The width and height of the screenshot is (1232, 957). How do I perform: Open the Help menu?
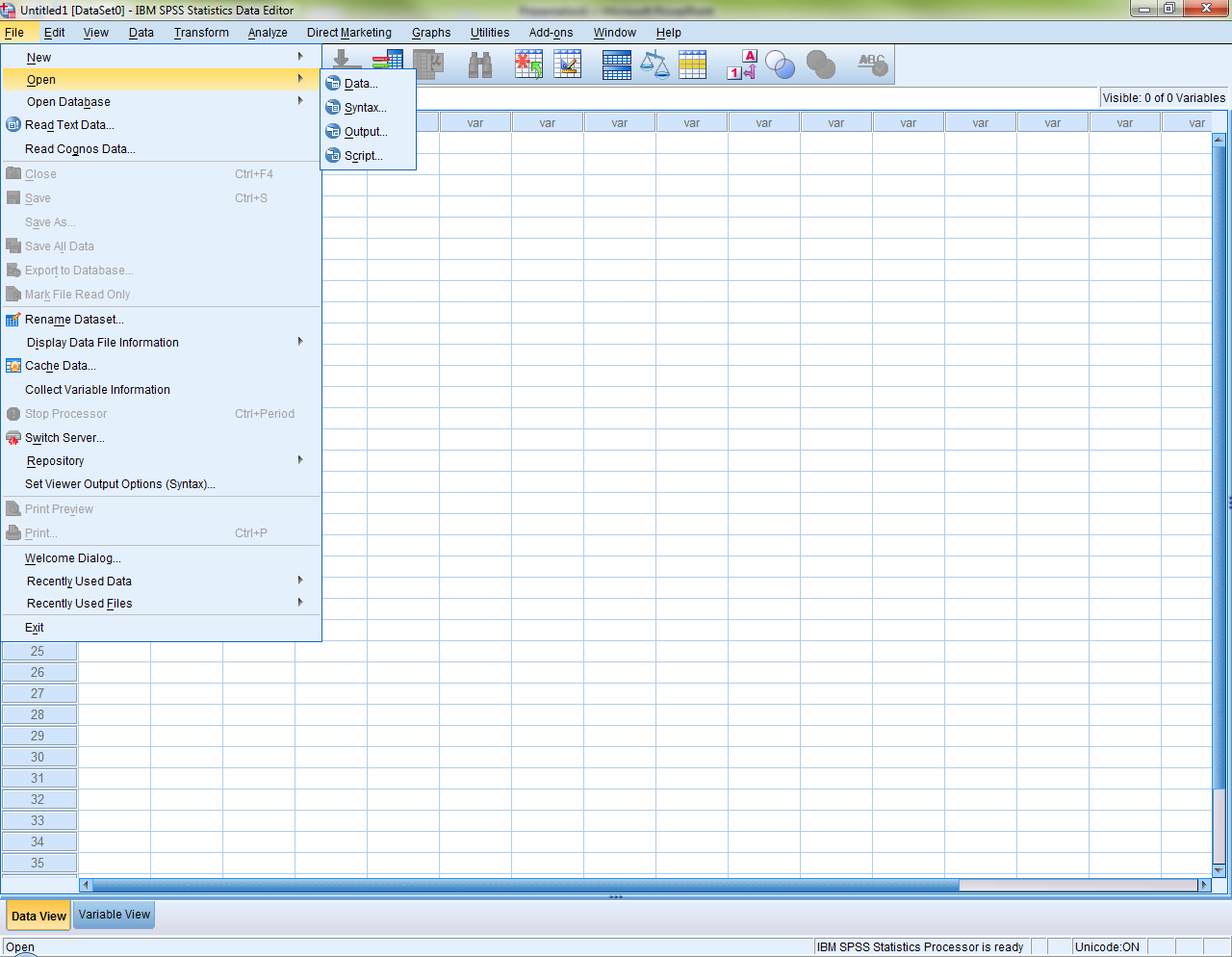669,33
